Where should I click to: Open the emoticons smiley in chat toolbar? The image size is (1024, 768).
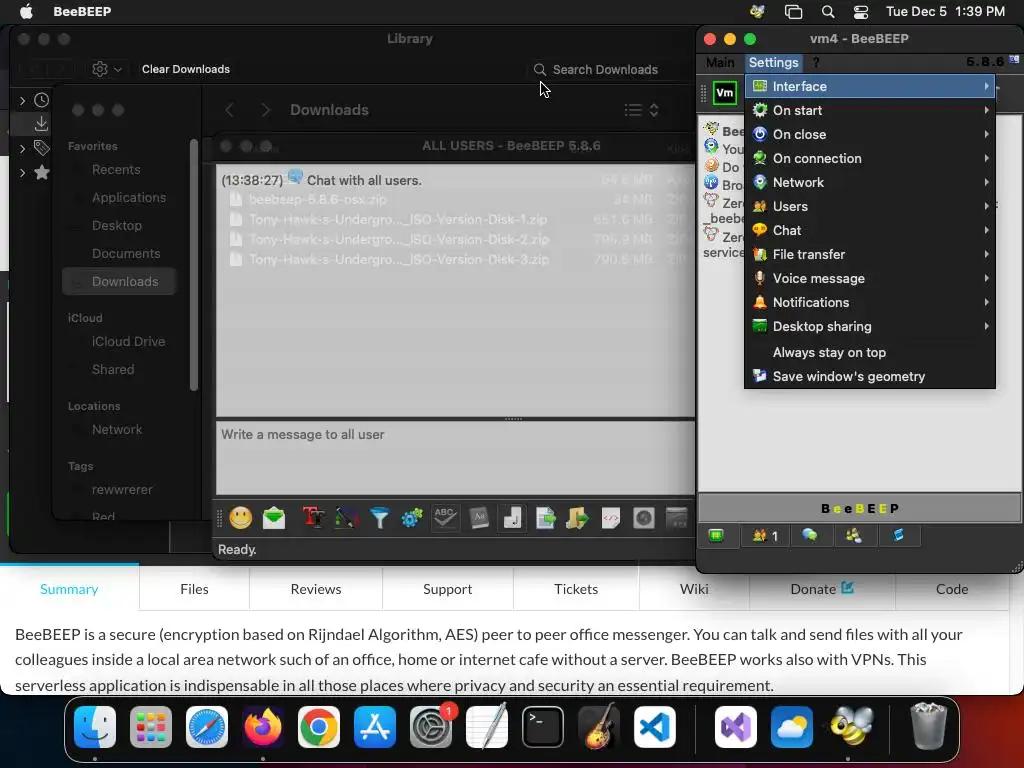240,518
